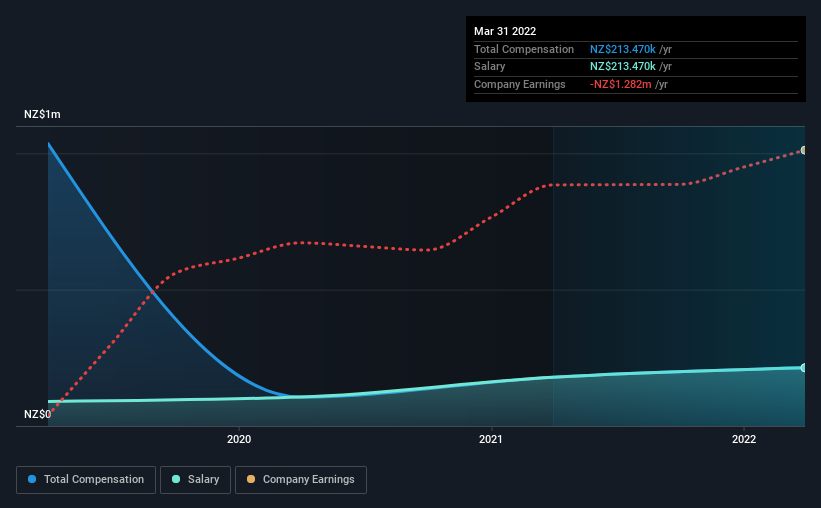821x508 pixels.
Task: Click the Salary tooltip row label
Action: [490, 67]
